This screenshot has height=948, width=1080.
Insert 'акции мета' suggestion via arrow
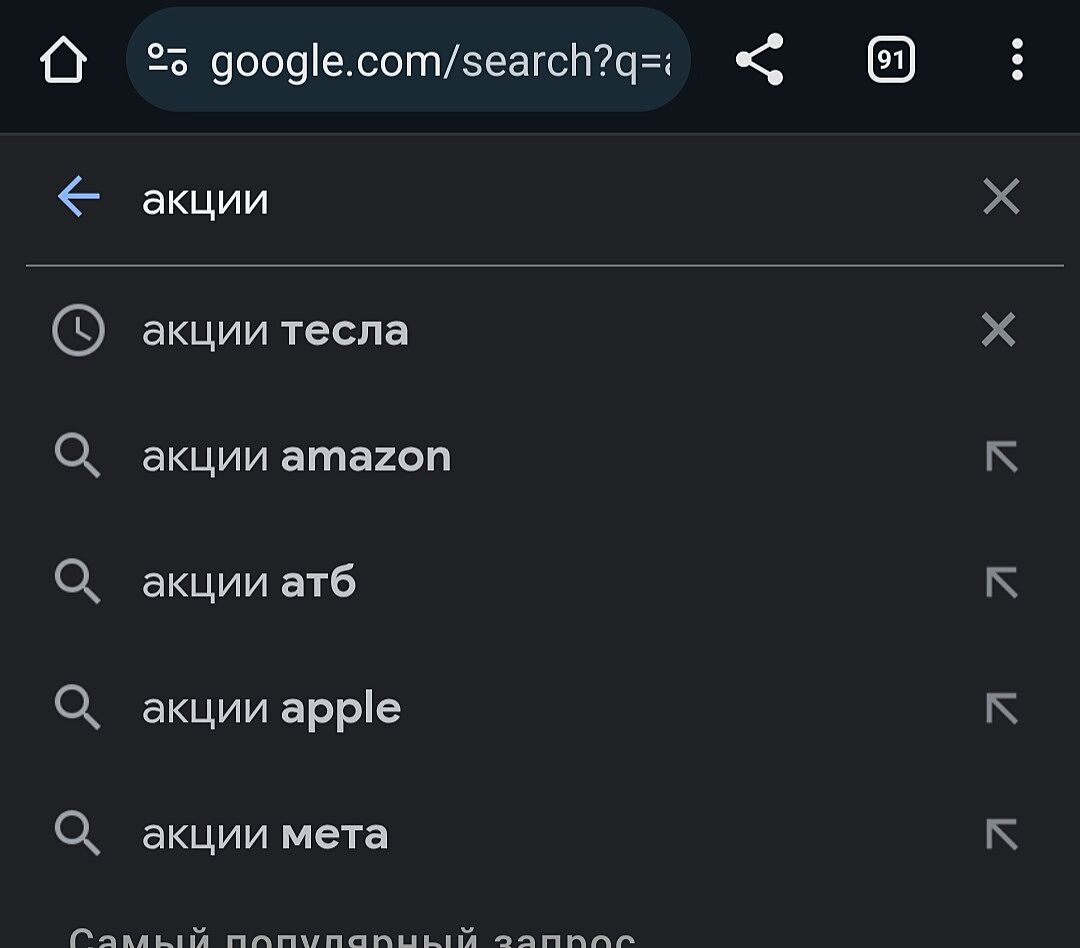(1001, 835)
